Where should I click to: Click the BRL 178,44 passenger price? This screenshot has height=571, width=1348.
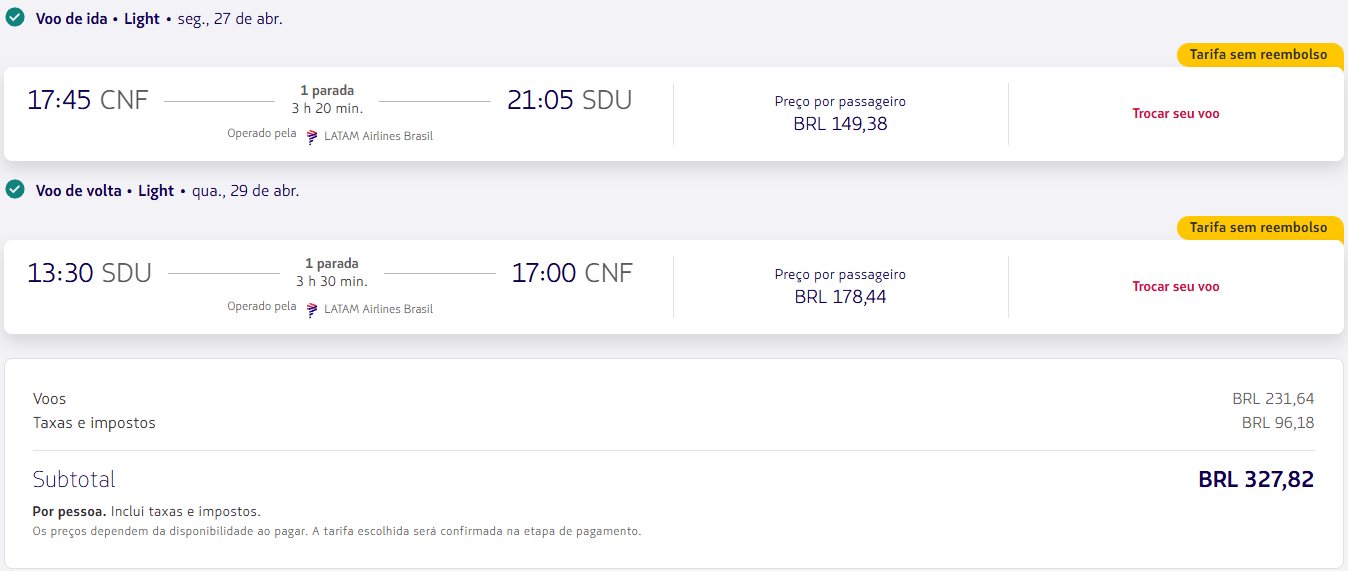point(840,297)
